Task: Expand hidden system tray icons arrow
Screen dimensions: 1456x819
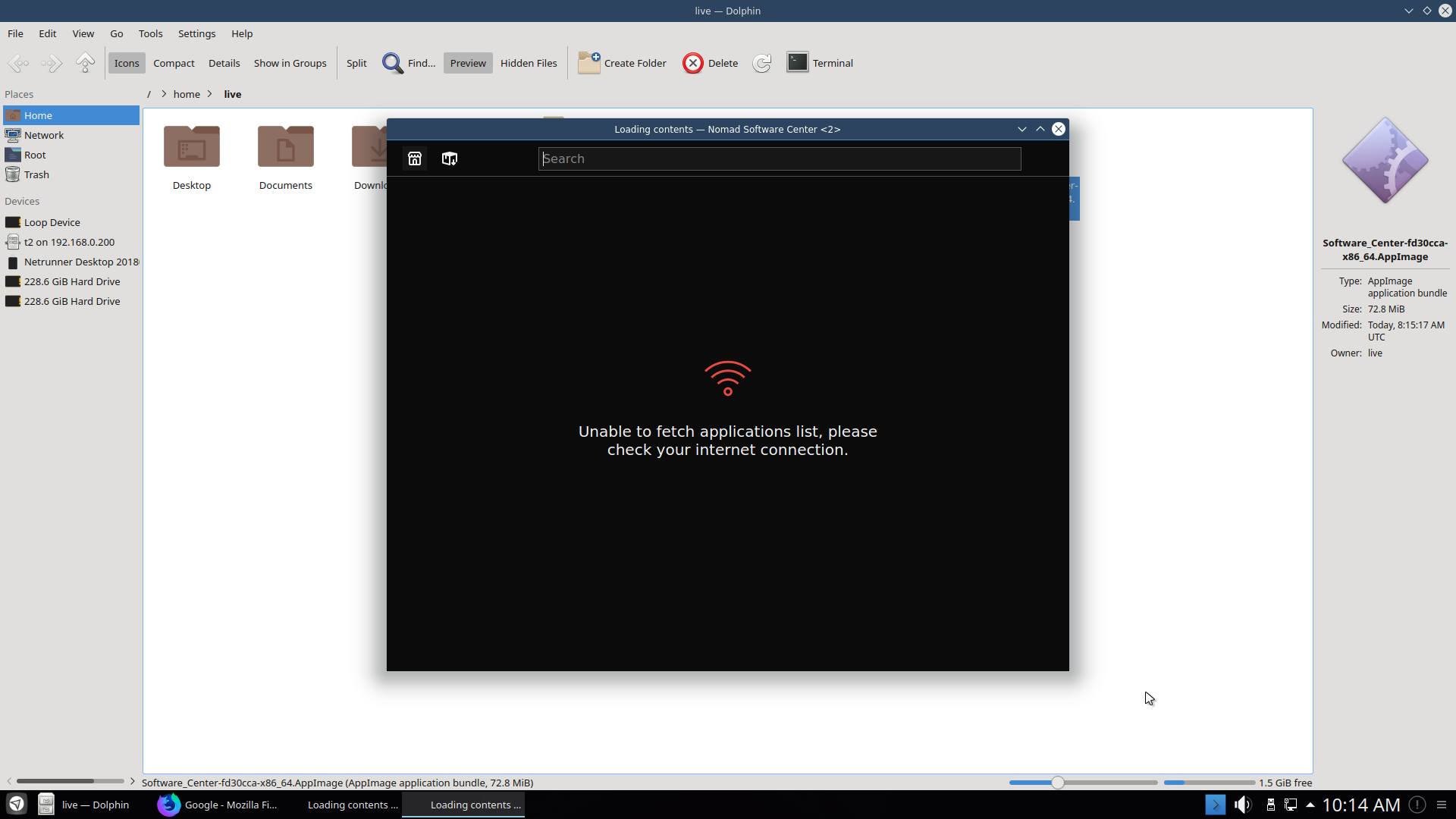Action: (1310, 805)
